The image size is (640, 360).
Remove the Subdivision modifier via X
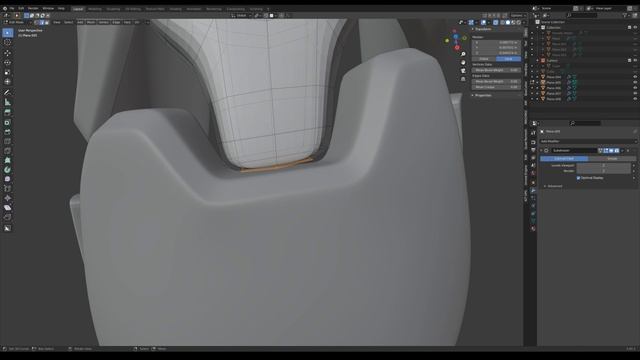628,151
